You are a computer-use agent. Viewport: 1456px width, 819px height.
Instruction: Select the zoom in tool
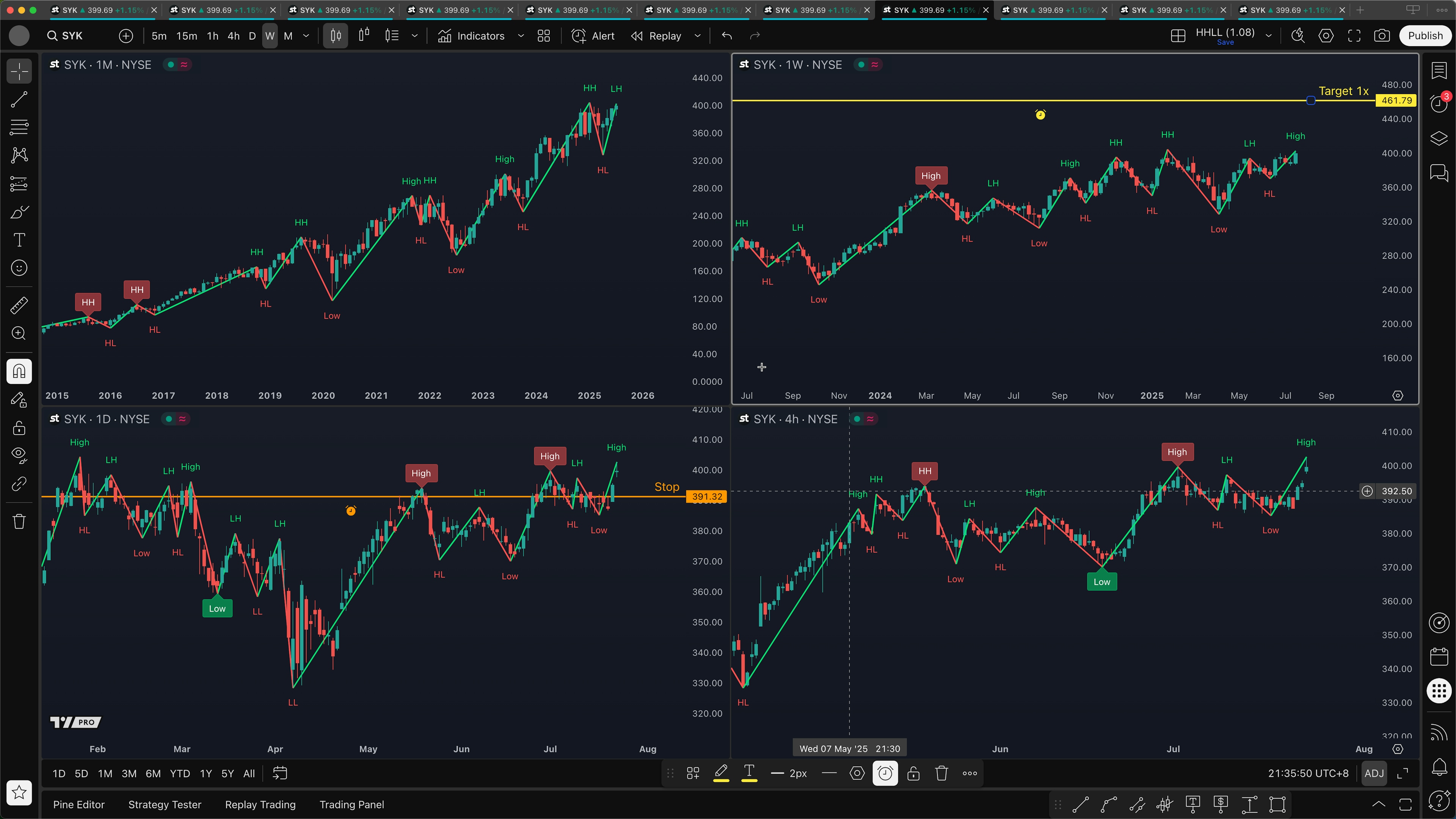(19, 334)
